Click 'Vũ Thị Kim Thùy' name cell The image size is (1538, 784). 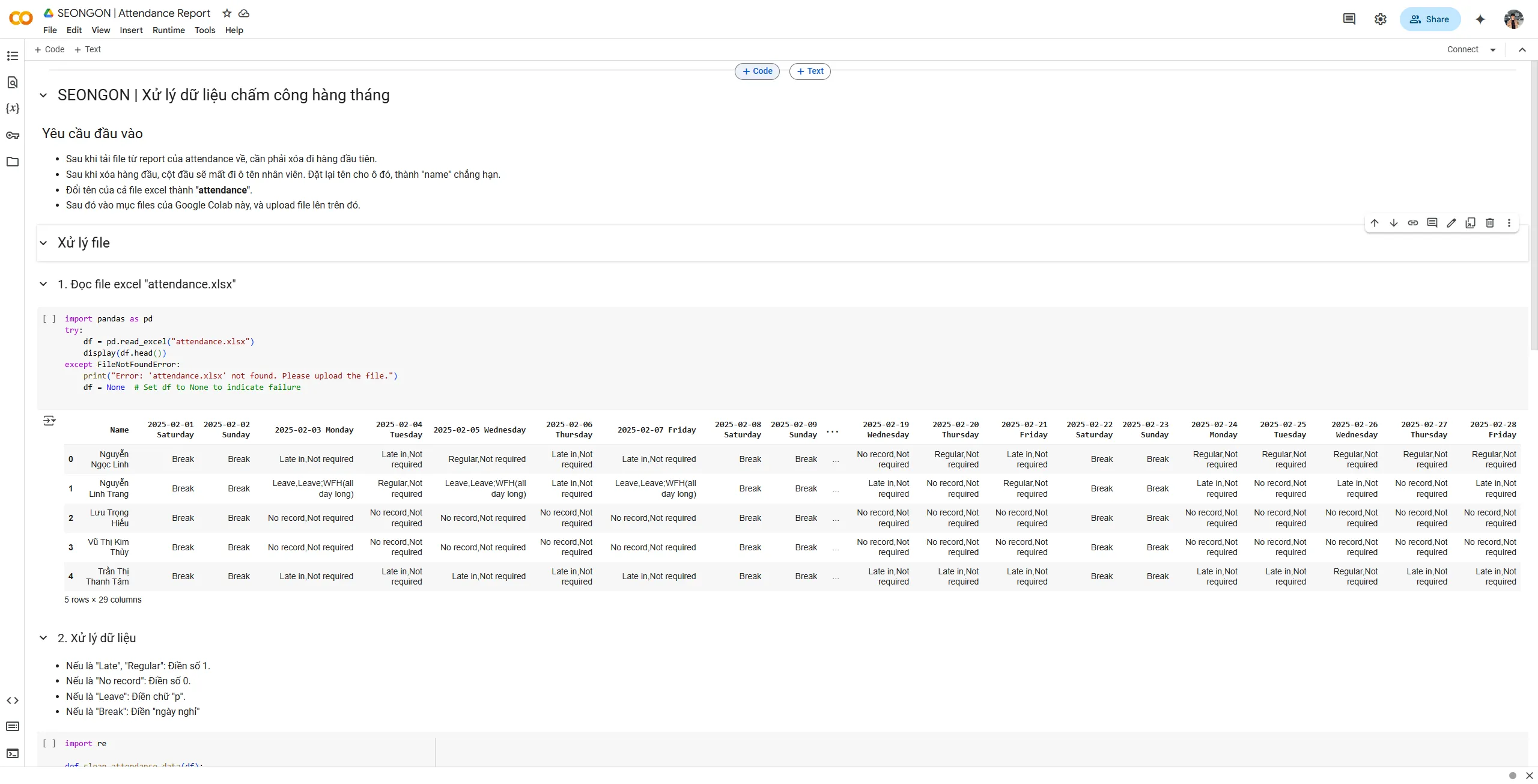click(x=108, y=547)
